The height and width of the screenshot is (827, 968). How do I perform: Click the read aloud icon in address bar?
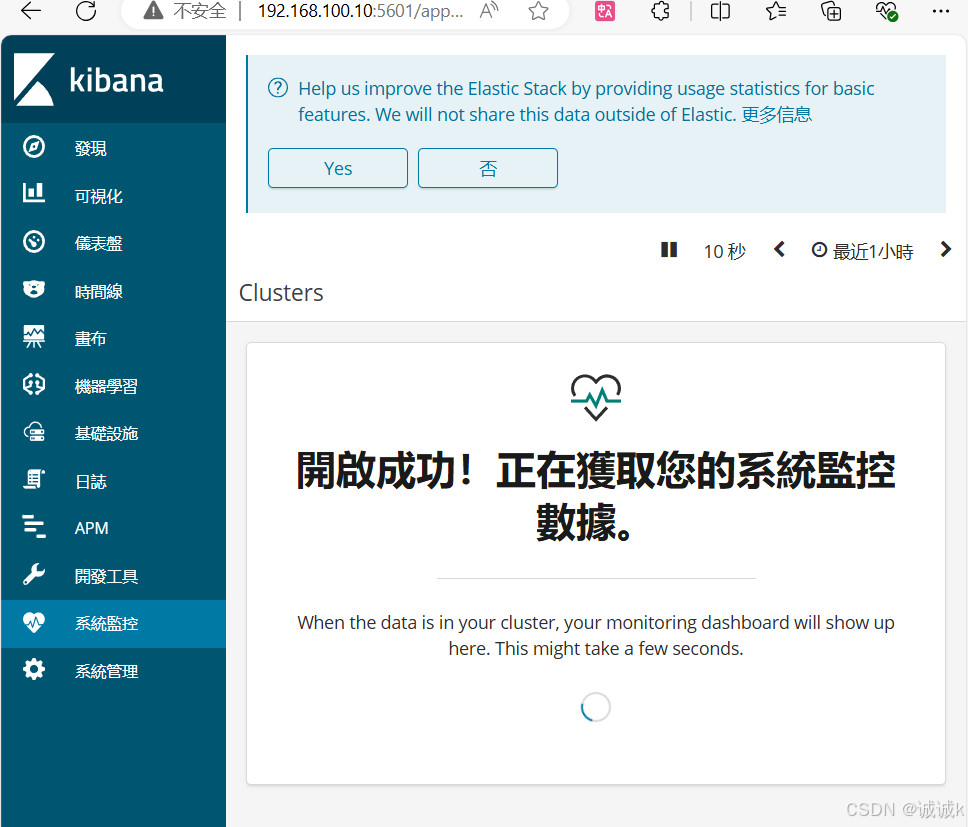pos(489,10)
